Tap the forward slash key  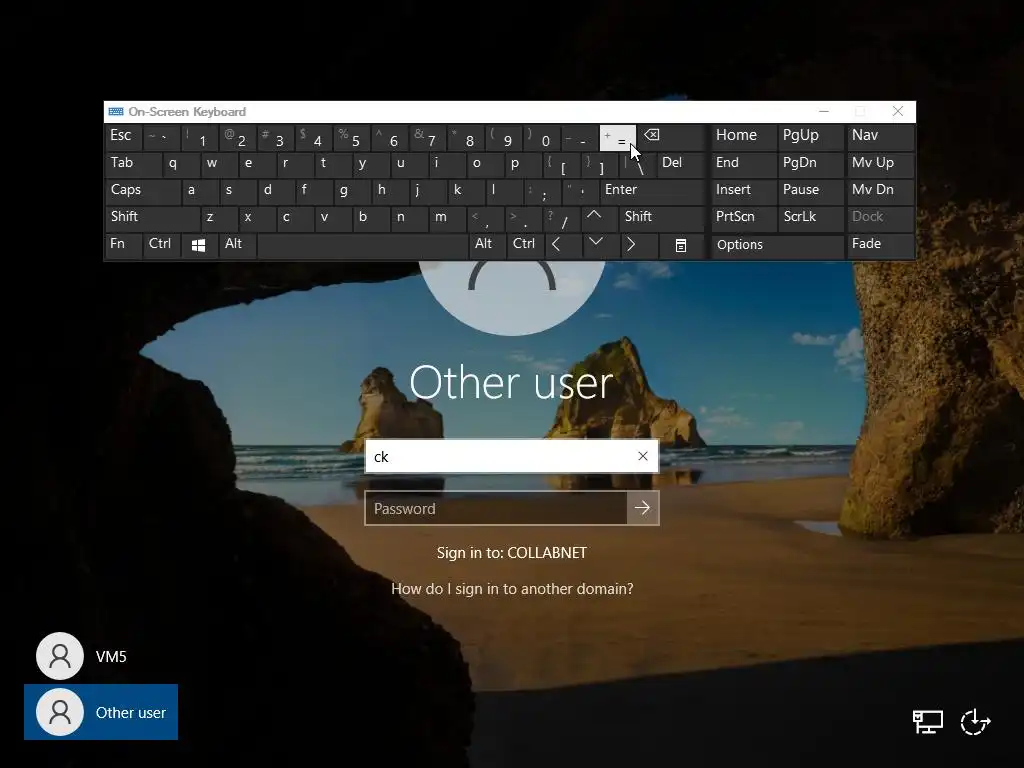click(560, 217)
